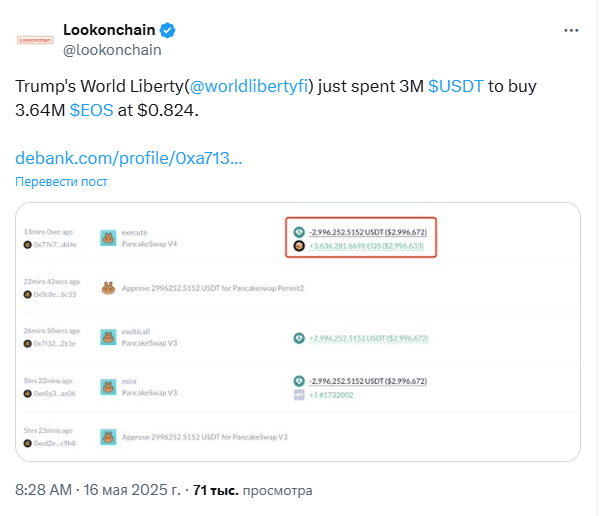601x516 pixels.
Task: Click the Lookonchain display name
Action: click(x=109, y=30)
